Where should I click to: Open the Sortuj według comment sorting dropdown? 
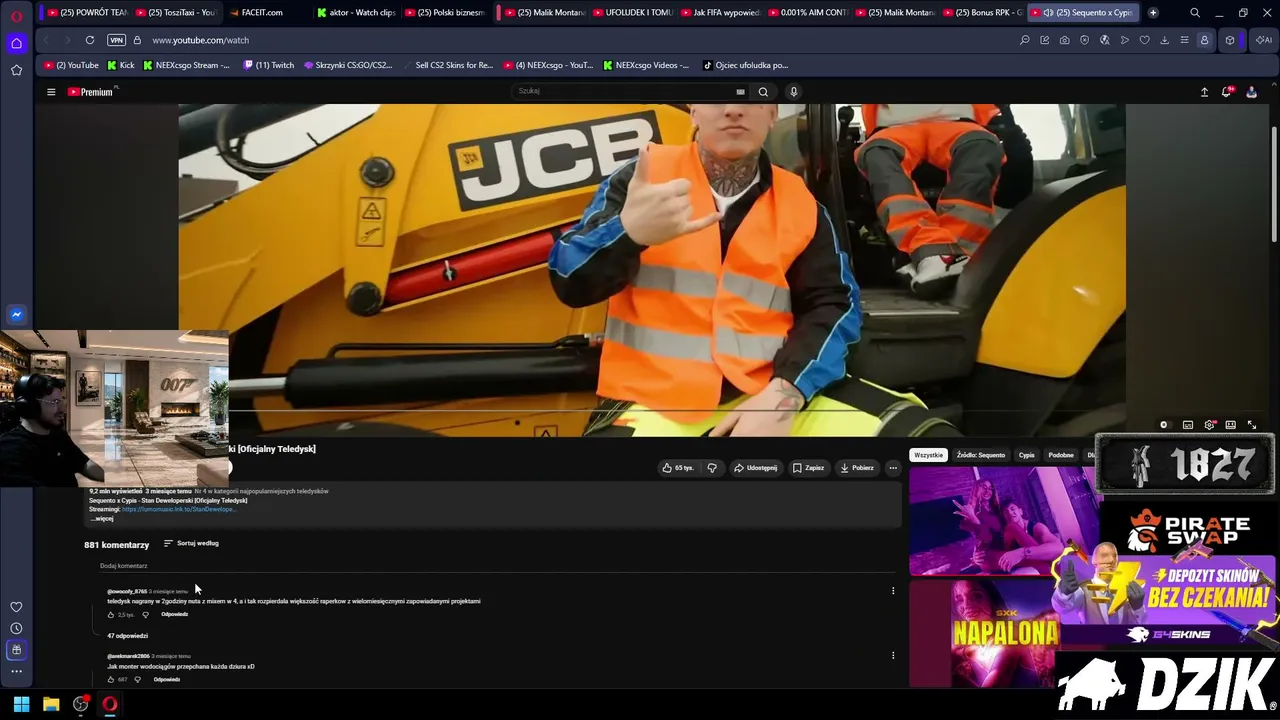tap(191, 544)
